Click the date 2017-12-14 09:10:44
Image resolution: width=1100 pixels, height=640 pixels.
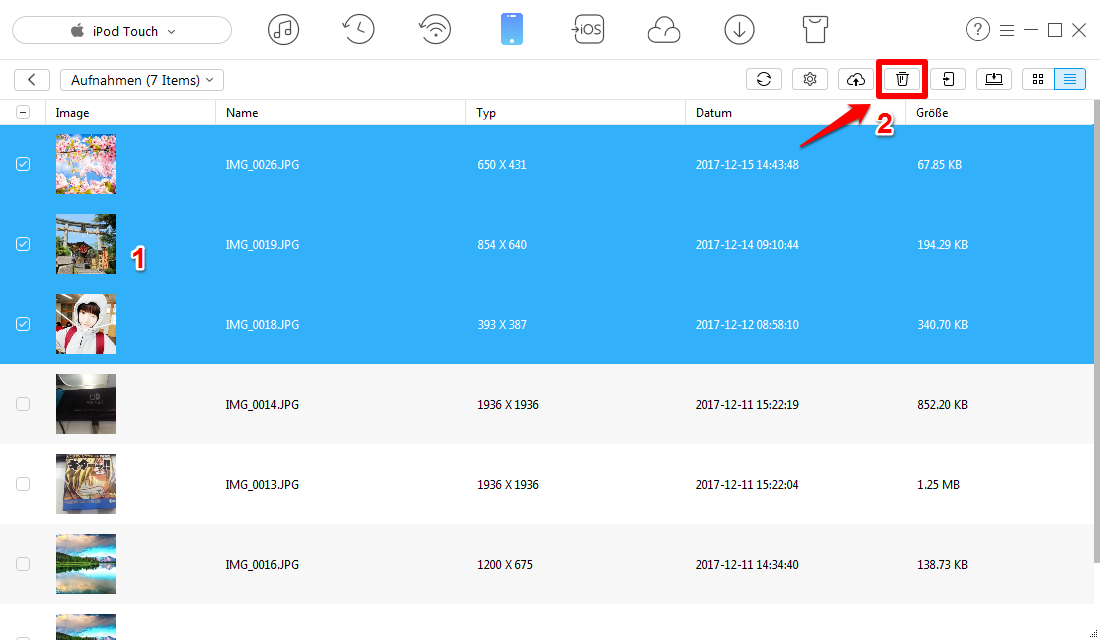pos(747,245)
